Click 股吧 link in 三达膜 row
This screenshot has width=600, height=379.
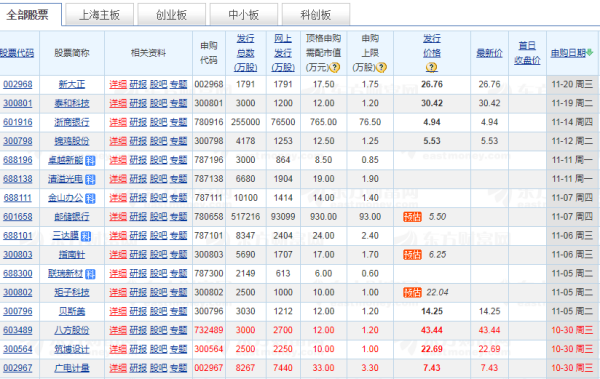[x=158, y=236]
